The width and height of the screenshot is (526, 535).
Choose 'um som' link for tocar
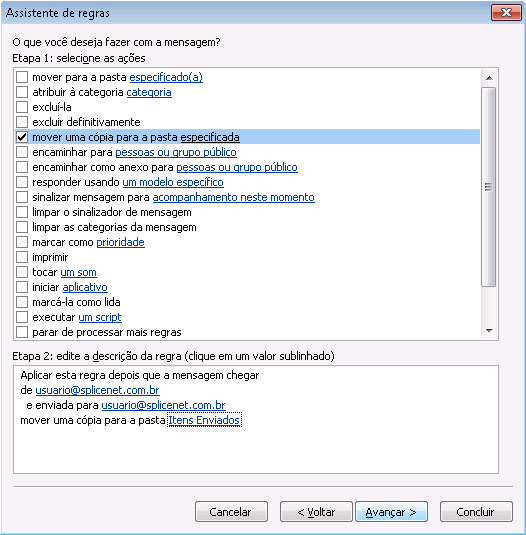78,272
